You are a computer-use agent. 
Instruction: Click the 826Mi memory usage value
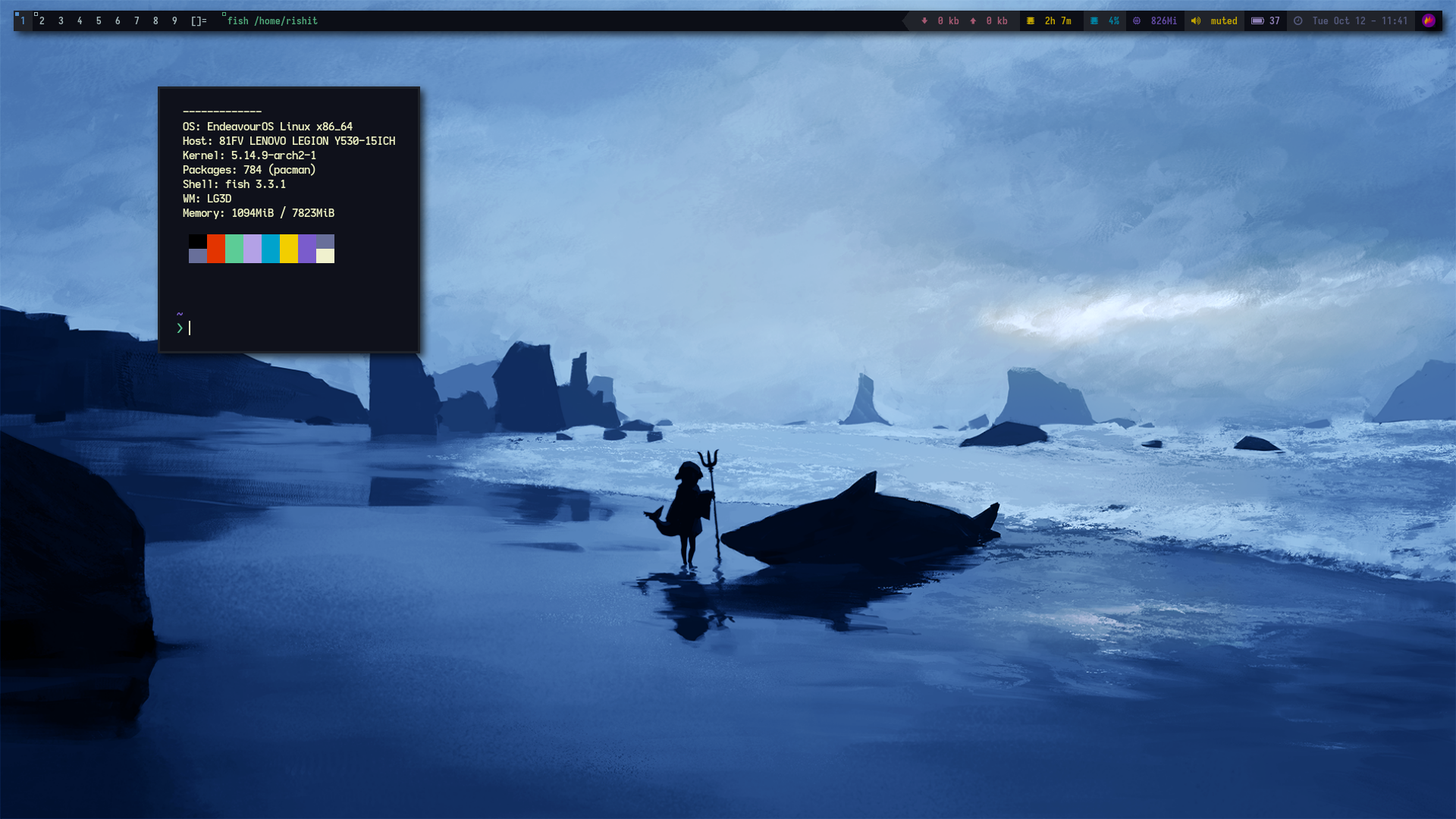click(1164, 21)
